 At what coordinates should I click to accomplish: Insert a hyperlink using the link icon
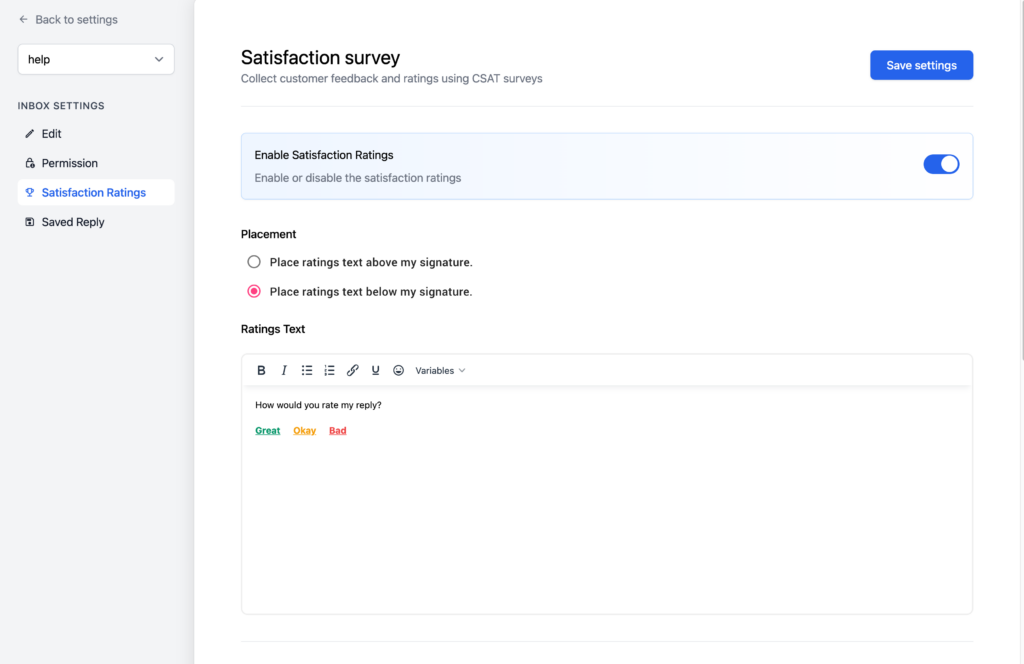(353, 370)
